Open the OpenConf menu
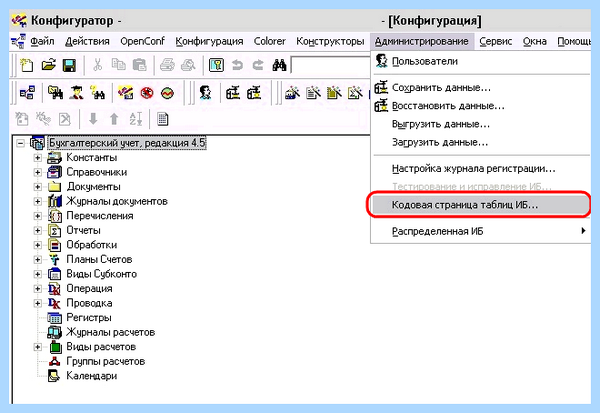This screenshot has height=413, width=600. pyautogui.click(x=142, y=41)
